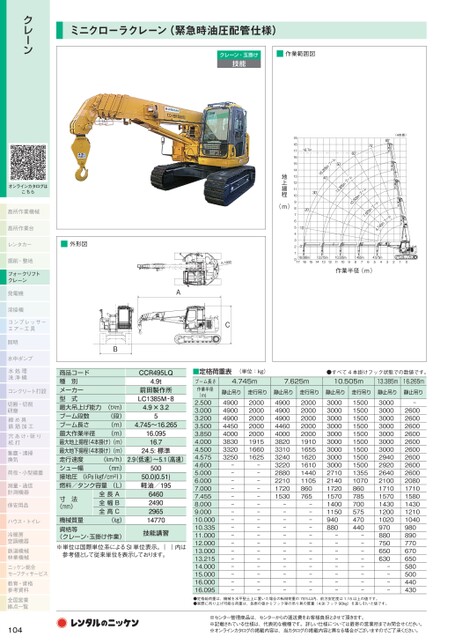Click the 商品コード row label
This screenshot has width=455, height=644.
click(x=74, y=373)
